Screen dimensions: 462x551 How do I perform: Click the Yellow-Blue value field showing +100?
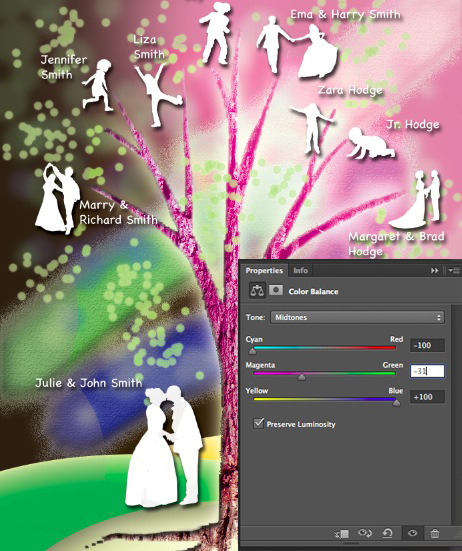pos(427,397)
